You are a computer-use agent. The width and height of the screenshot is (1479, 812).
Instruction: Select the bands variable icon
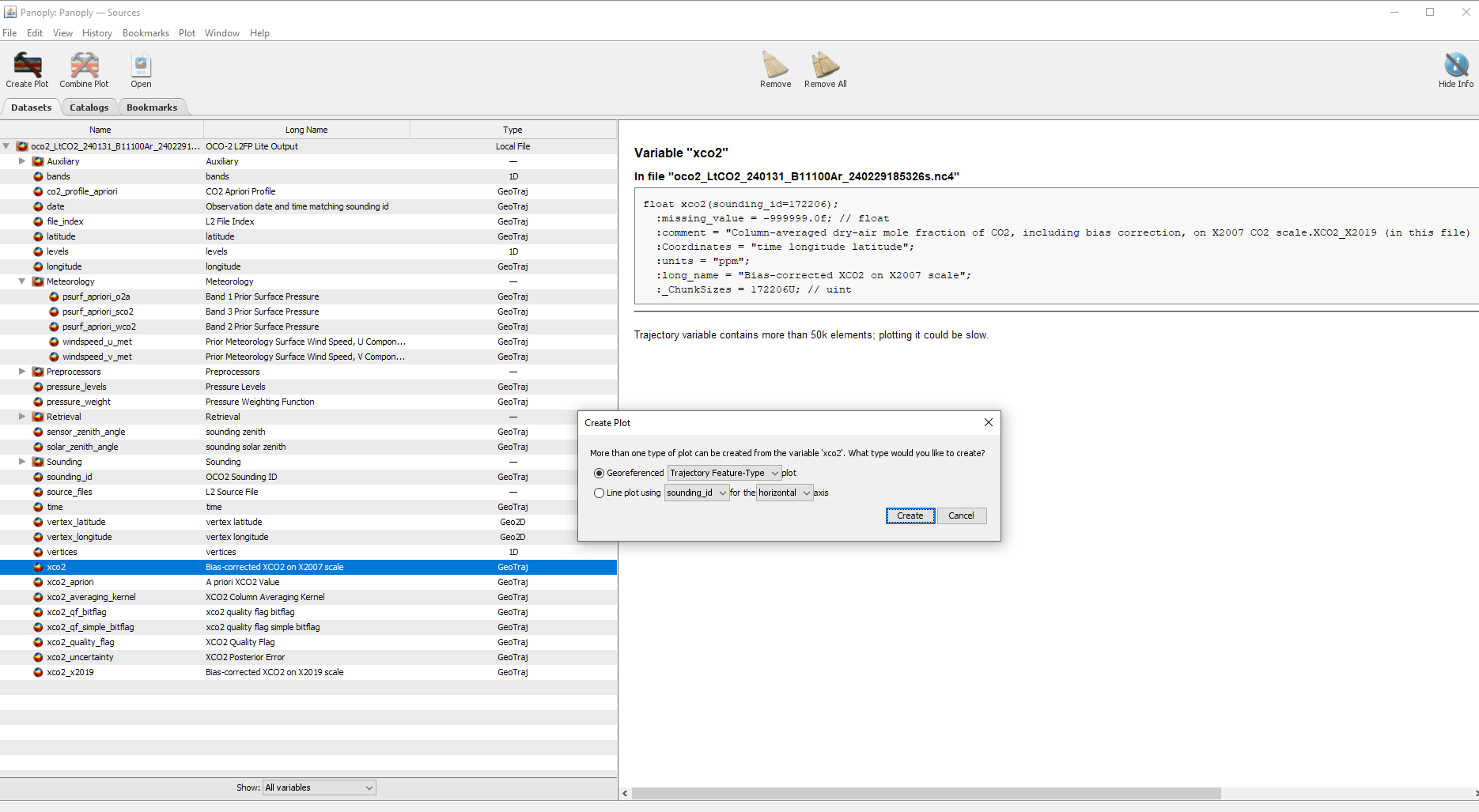pyautogui.click(x=38, y=176)
